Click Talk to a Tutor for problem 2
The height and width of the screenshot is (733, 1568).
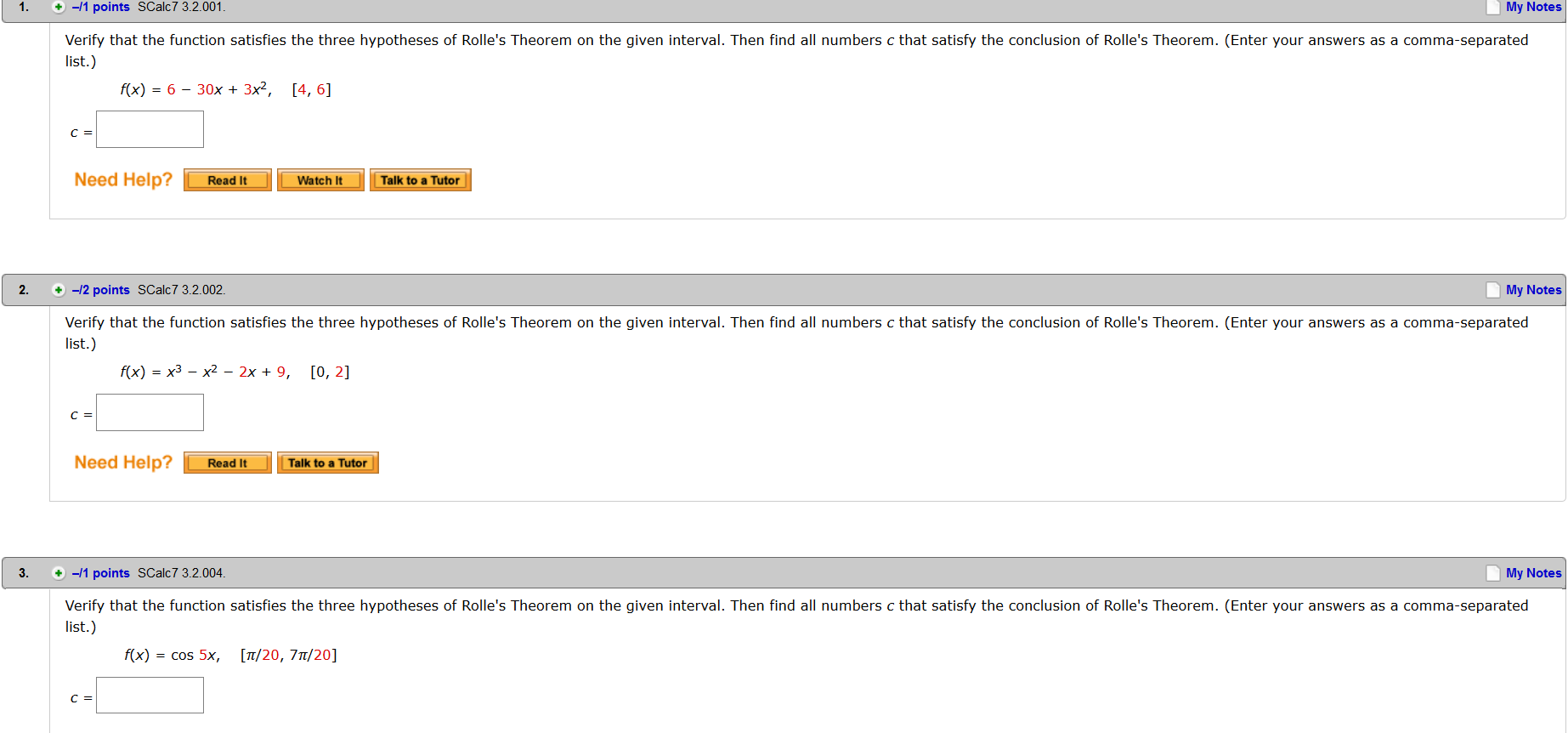pyautogui.click(x=328, y=463)
